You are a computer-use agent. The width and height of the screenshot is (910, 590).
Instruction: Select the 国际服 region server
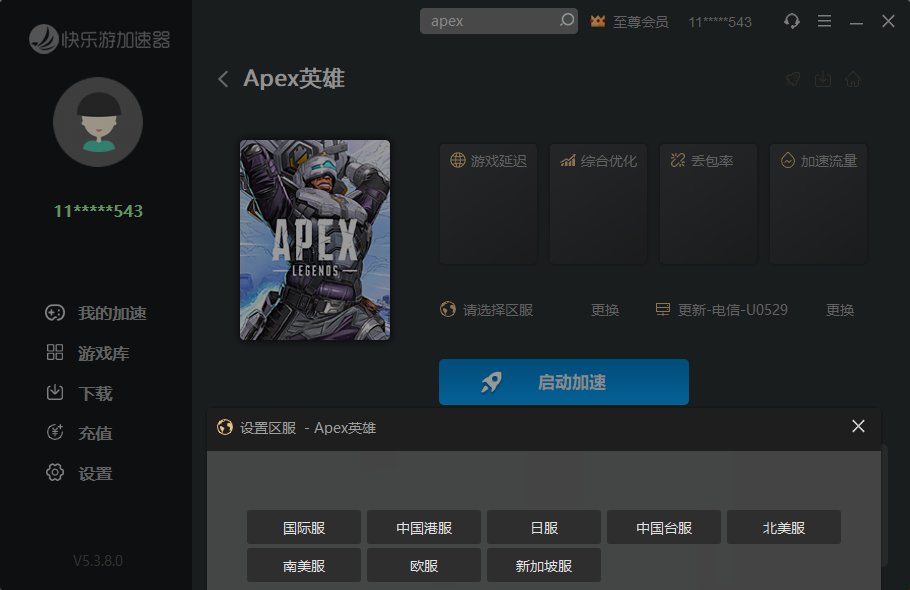304,528
